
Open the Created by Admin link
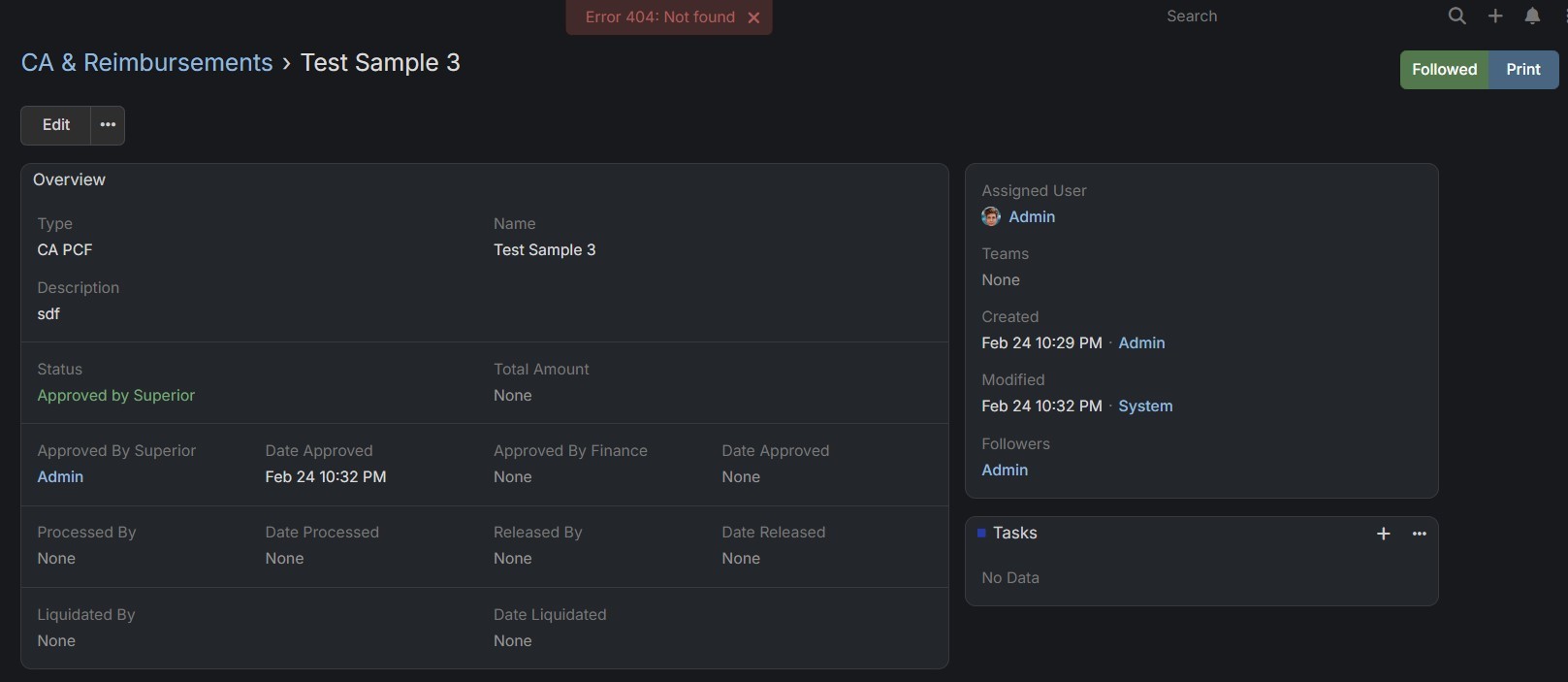1141,343
